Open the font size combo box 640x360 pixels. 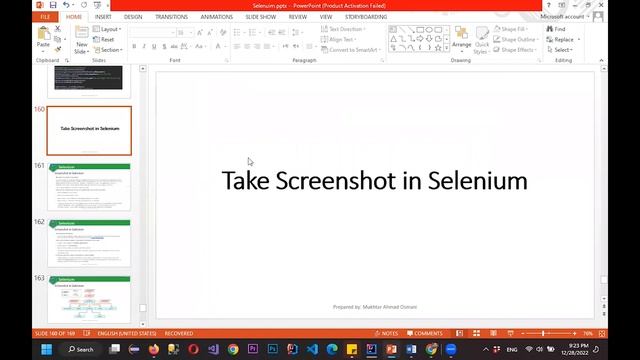pyautogui.click(x=185, y=33)
